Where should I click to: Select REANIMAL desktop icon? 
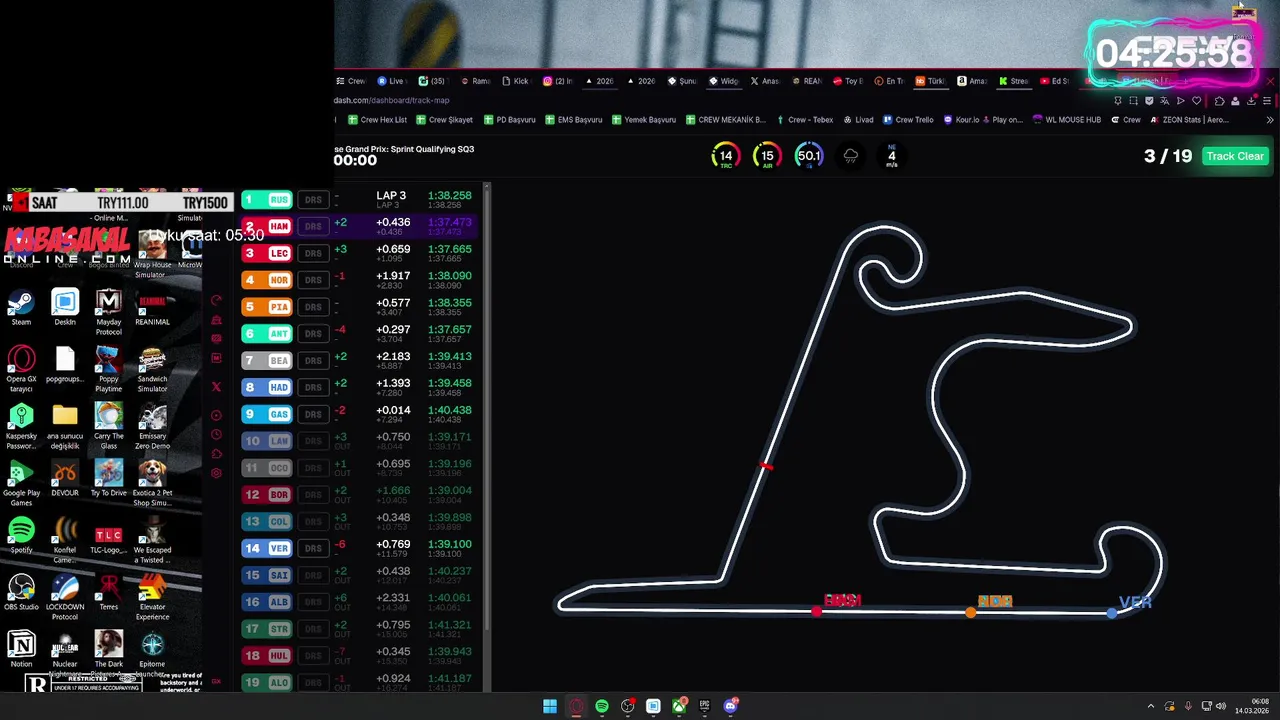click(153, 307)
